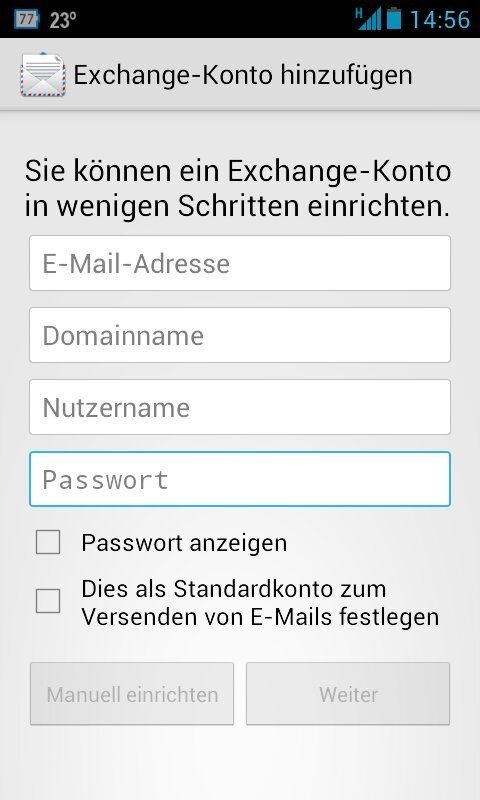480x800 pixels.
Task: Click the Weiter button
Action: tap(348, 694)
